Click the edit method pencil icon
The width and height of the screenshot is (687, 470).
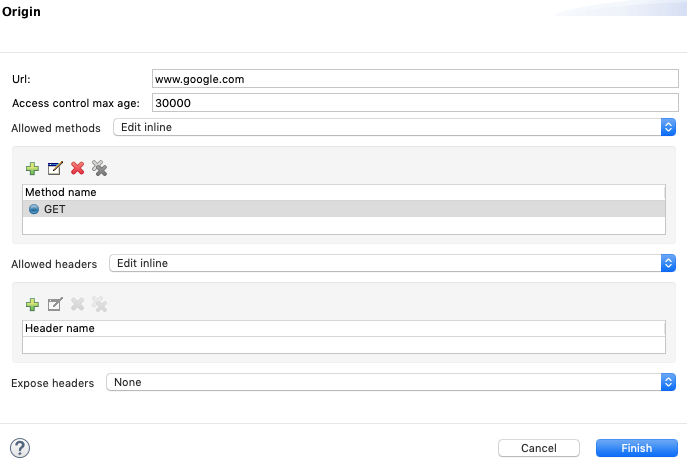pos(55,168)
